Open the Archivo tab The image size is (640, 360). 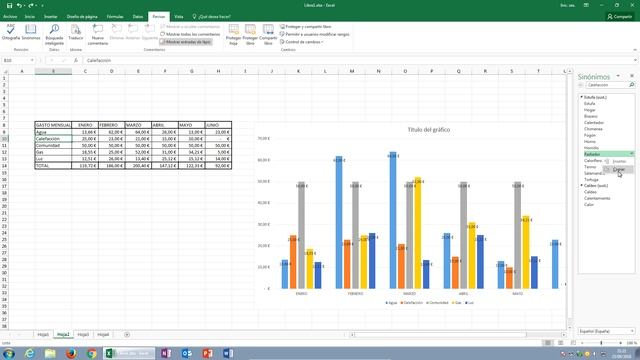point(10,17)
